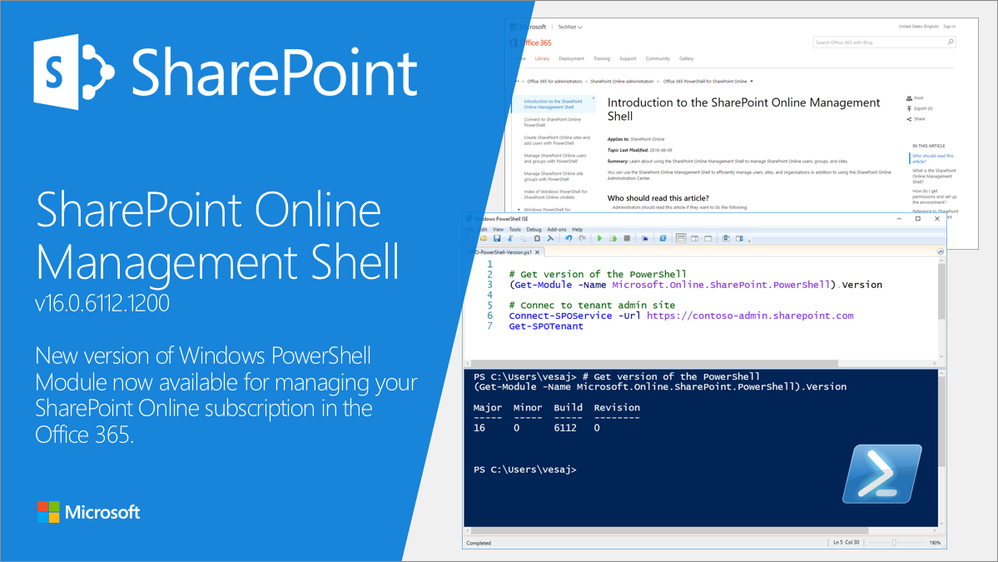Minimize the PowerShell ISE window

tap(899, 218)
